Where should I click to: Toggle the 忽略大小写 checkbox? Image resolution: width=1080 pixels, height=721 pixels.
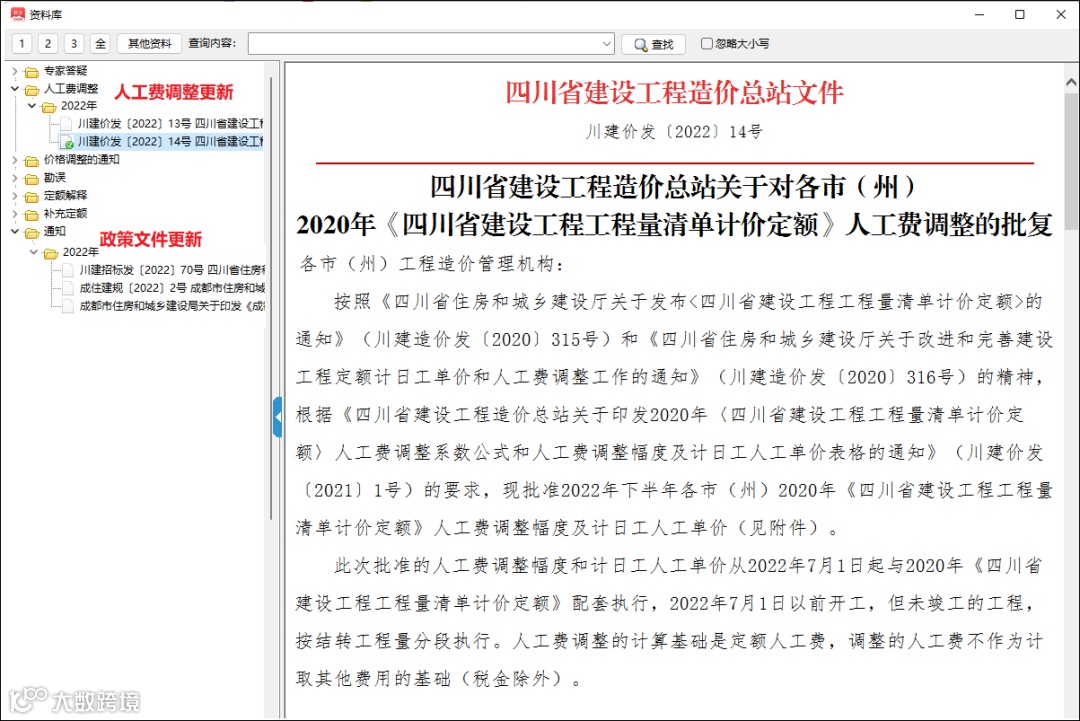point(706,43)
